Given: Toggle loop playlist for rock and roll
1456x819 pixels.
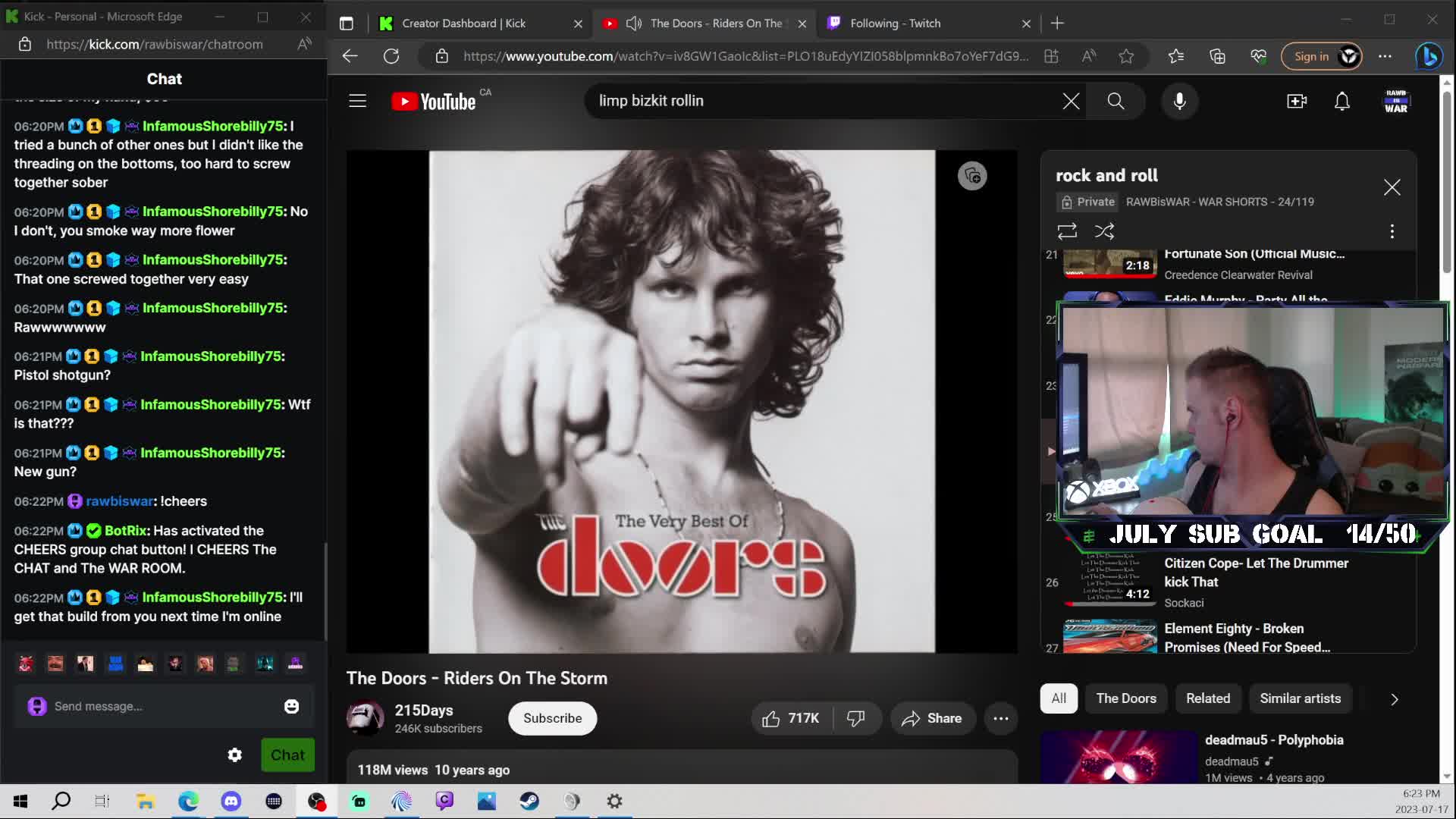Looking at the screenshot, I should tap(1067, 231).
